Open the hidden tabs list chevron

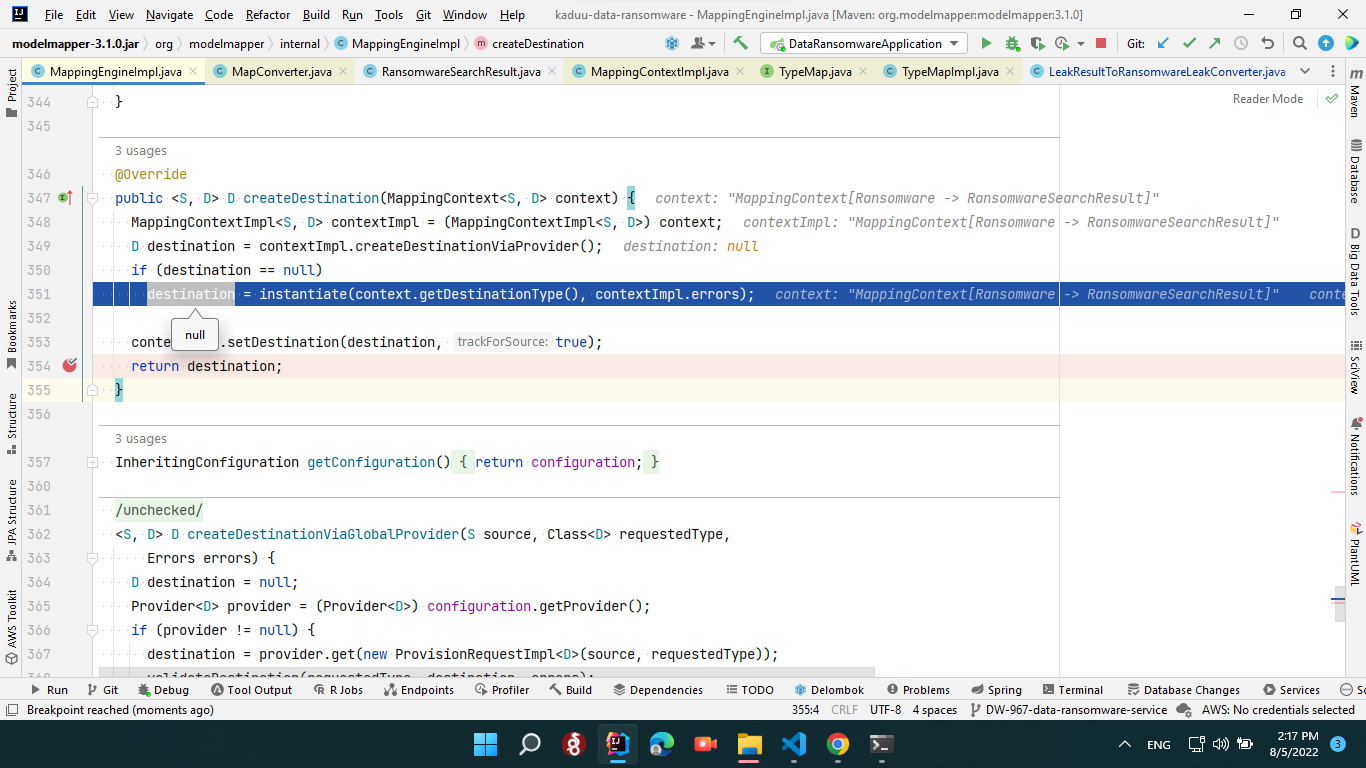tap(1305, 71)
